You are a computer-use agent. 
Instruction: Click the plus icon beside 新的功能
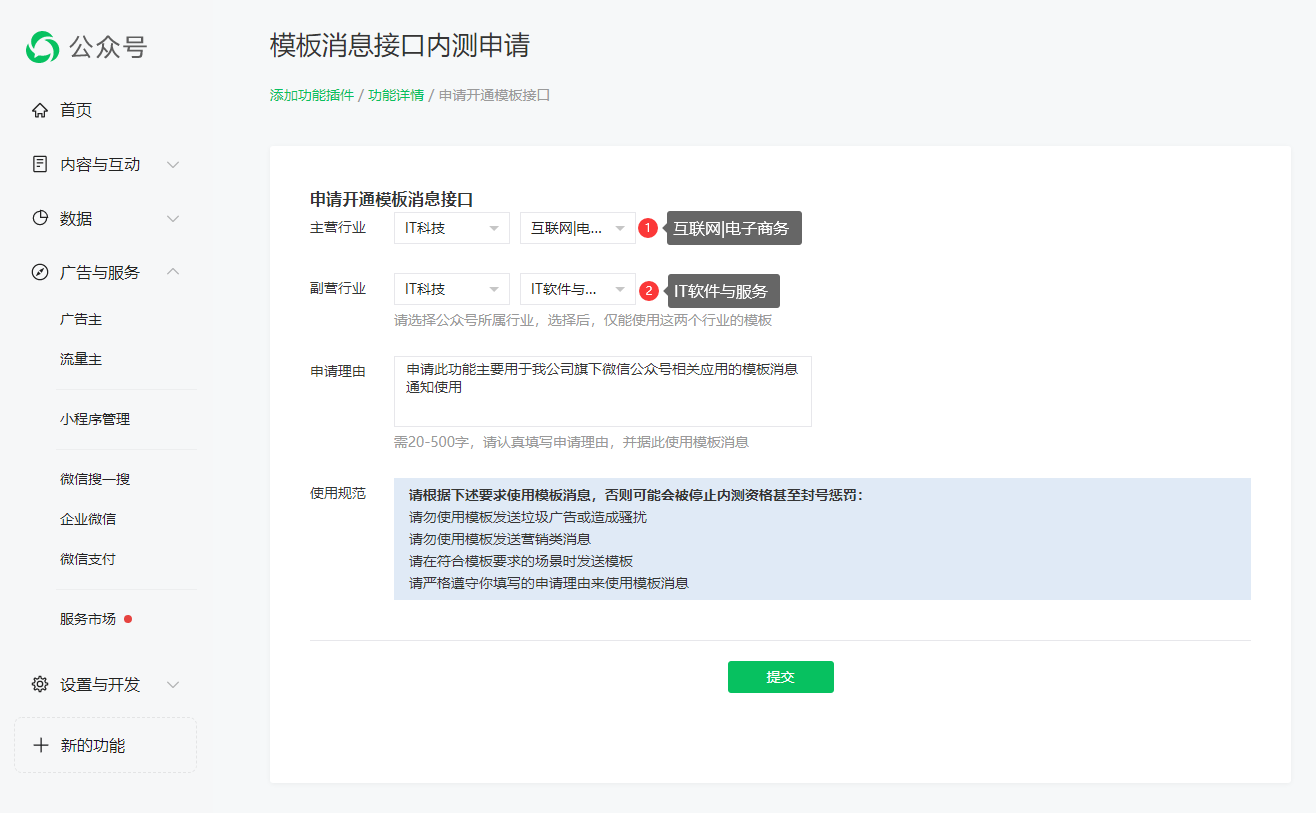41,745
